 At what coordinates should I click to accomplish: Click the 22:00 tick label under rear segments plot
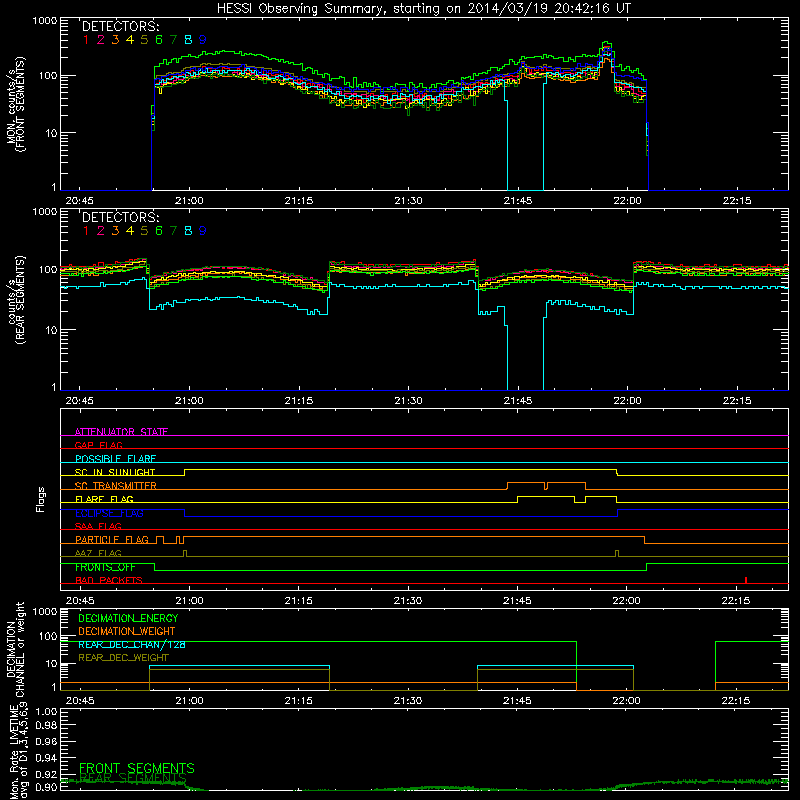click(627, 401)
